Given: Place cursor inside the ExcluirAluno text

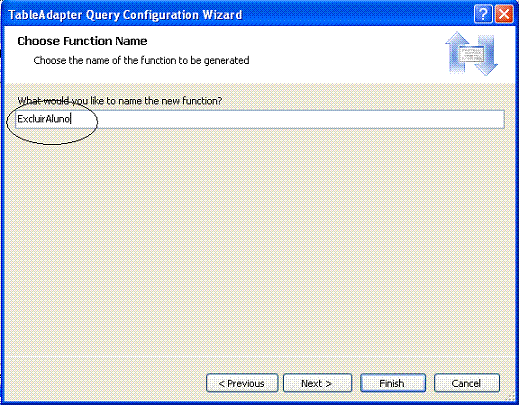Looking at the screenshot, I should [x=44, y=119].
